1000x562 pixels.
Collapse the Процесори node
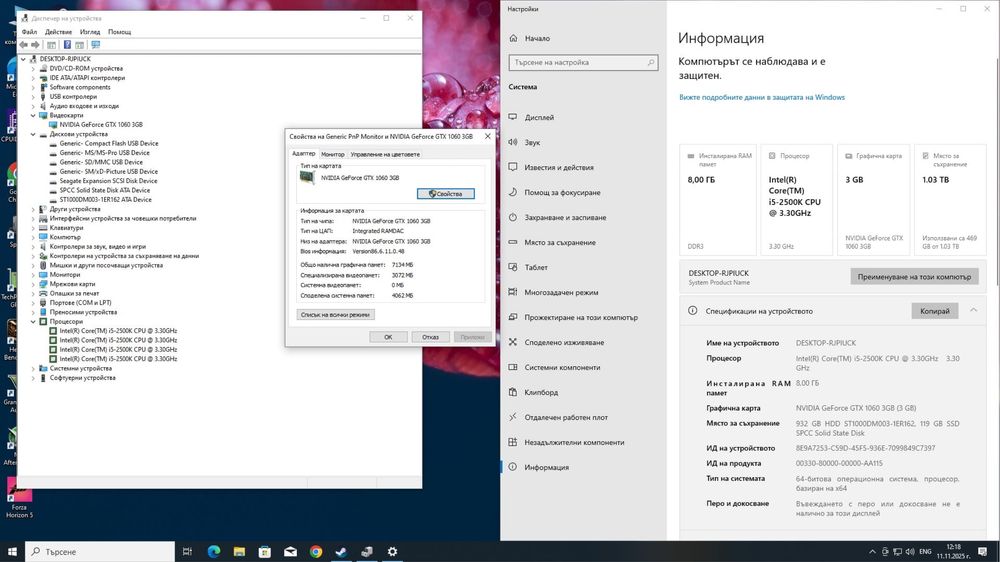tap(33, 322)
